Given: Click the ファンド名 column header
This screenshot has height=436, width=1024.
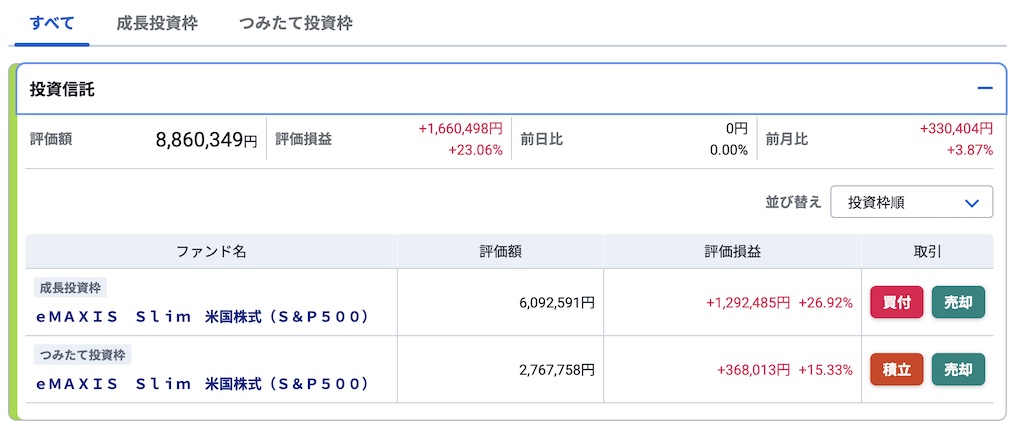Looking at the screenshot, I should [x=211, y=252].
